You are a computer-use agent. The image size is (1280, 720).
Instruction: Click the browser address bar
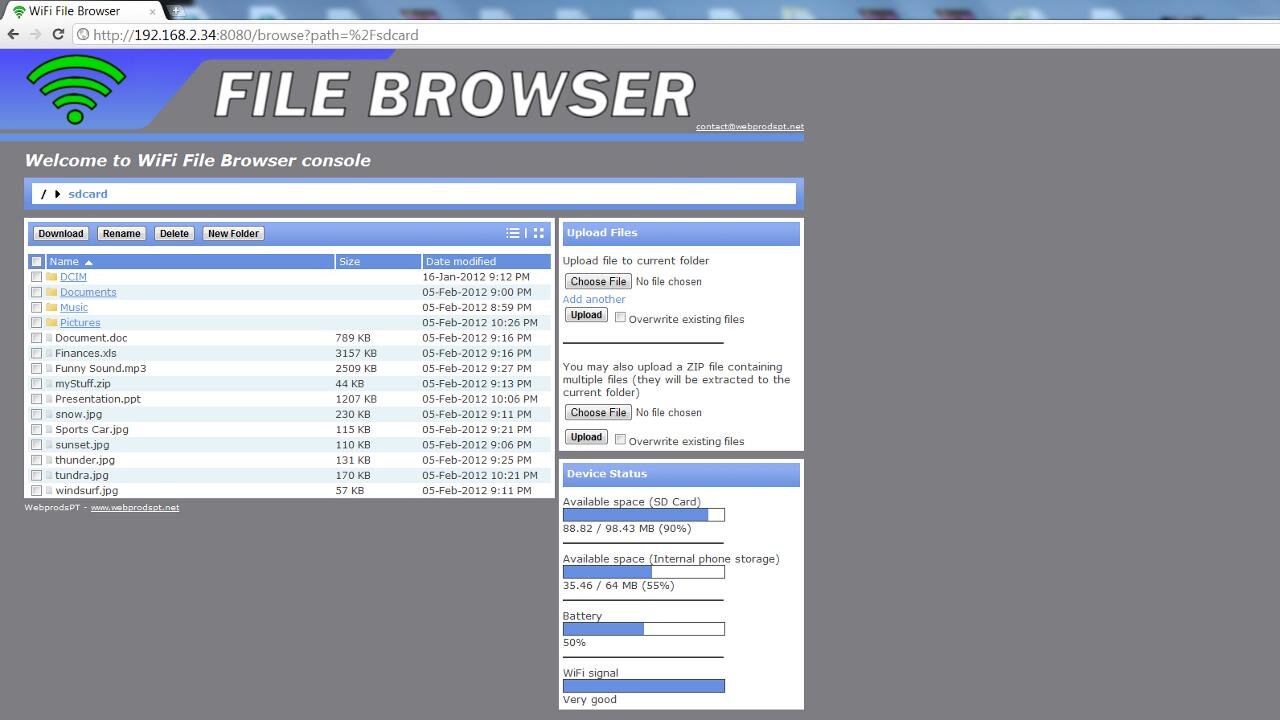pyautogui.click(x=600, y=34)
